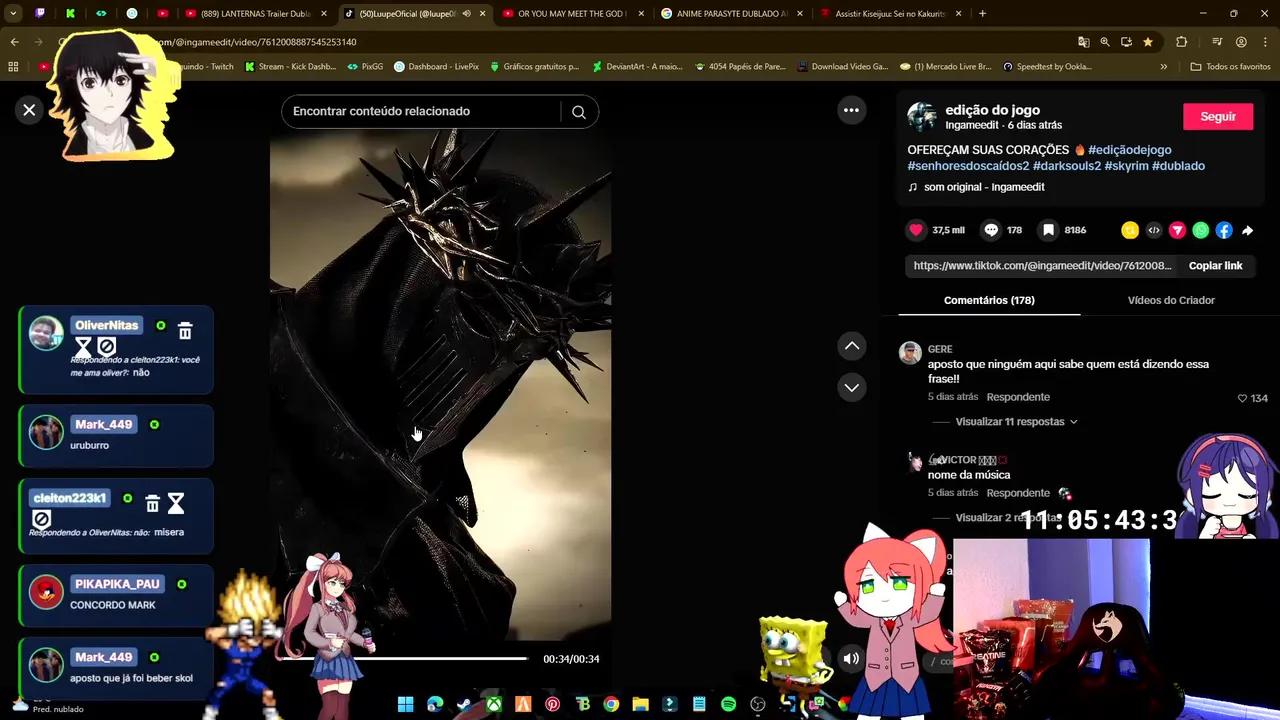Open the Speedtest by Ookla bookmark
1280x720 pixels.
click(1046, 67)
